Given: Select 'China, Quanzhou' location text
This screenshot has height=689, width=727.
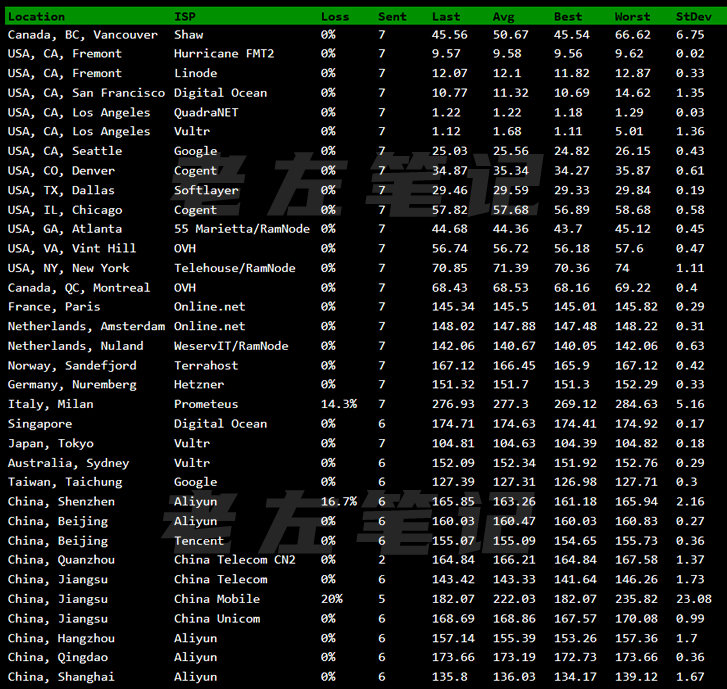Looking at the screenshot, I should (x=61, y=560).
